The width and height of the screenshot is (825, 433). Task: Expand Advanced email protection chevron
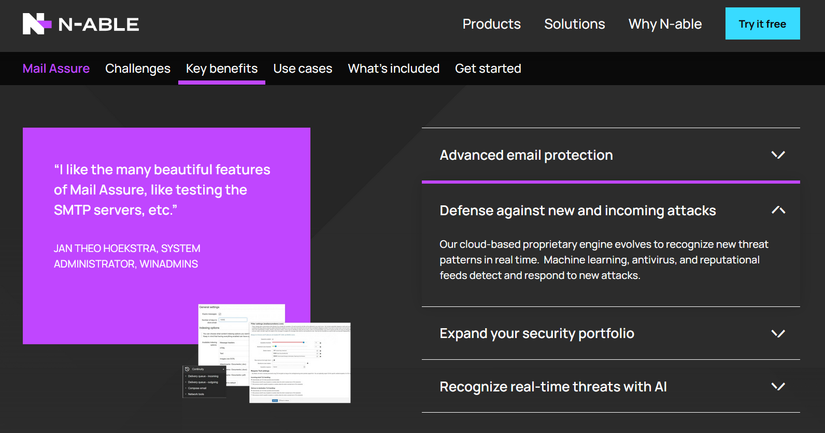[x=778, y=155]
